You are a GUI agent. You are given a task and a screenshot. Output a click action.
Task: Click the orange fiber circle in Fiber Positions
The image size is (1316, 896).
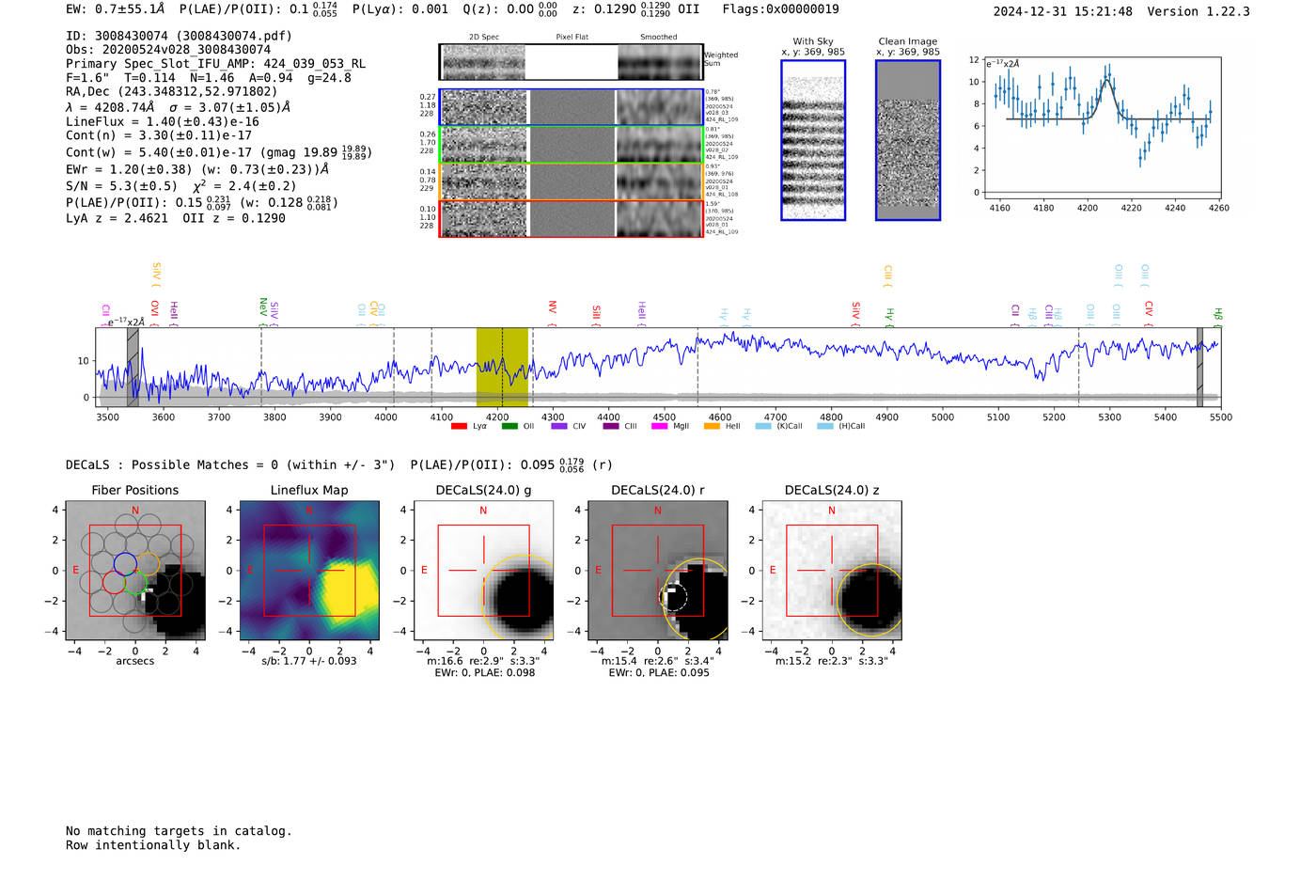[x=149, y=564]
